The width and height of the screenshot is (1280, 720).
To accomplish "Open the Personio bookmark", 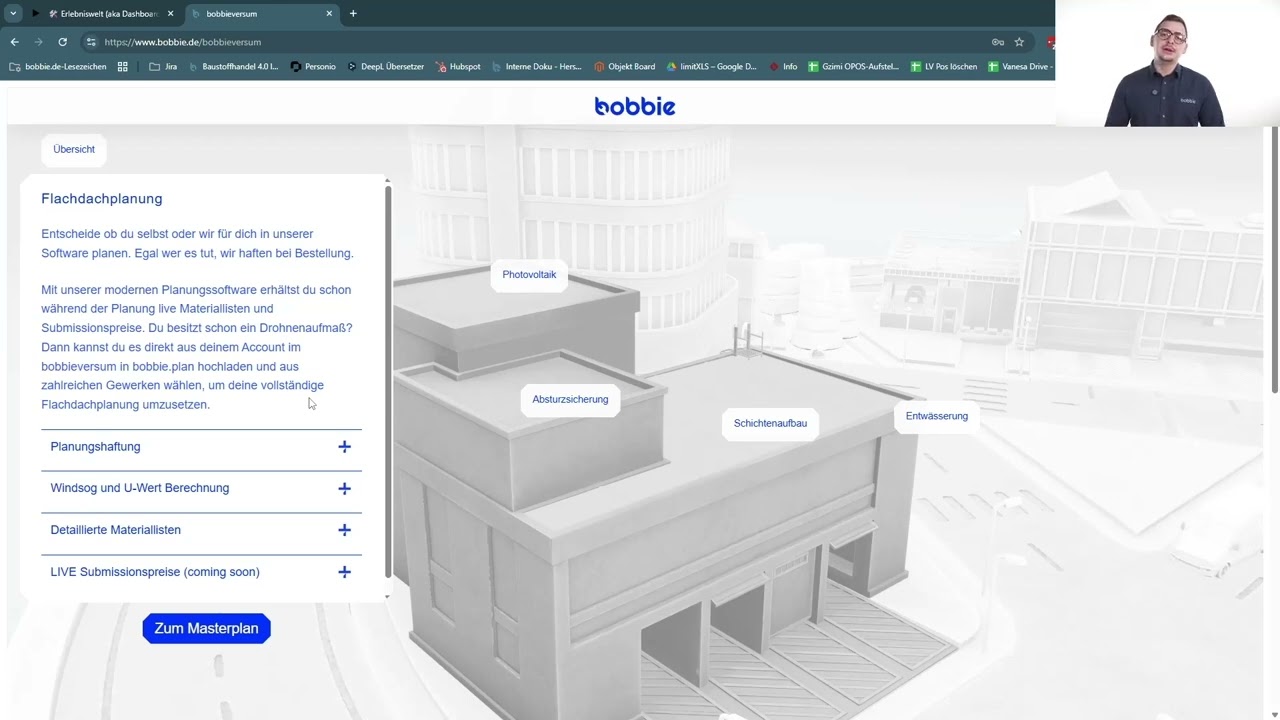I will (313, 67).
